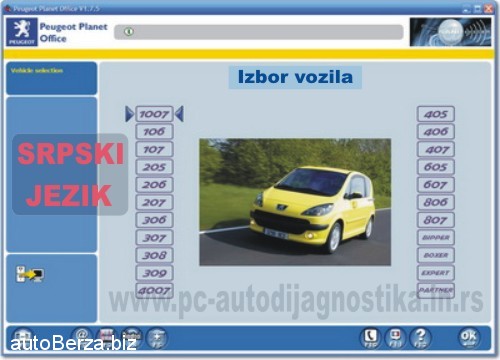This screenshot has height=360, width=500.
Task: Open help with the question mark icon
Action: tap(420, 338)
